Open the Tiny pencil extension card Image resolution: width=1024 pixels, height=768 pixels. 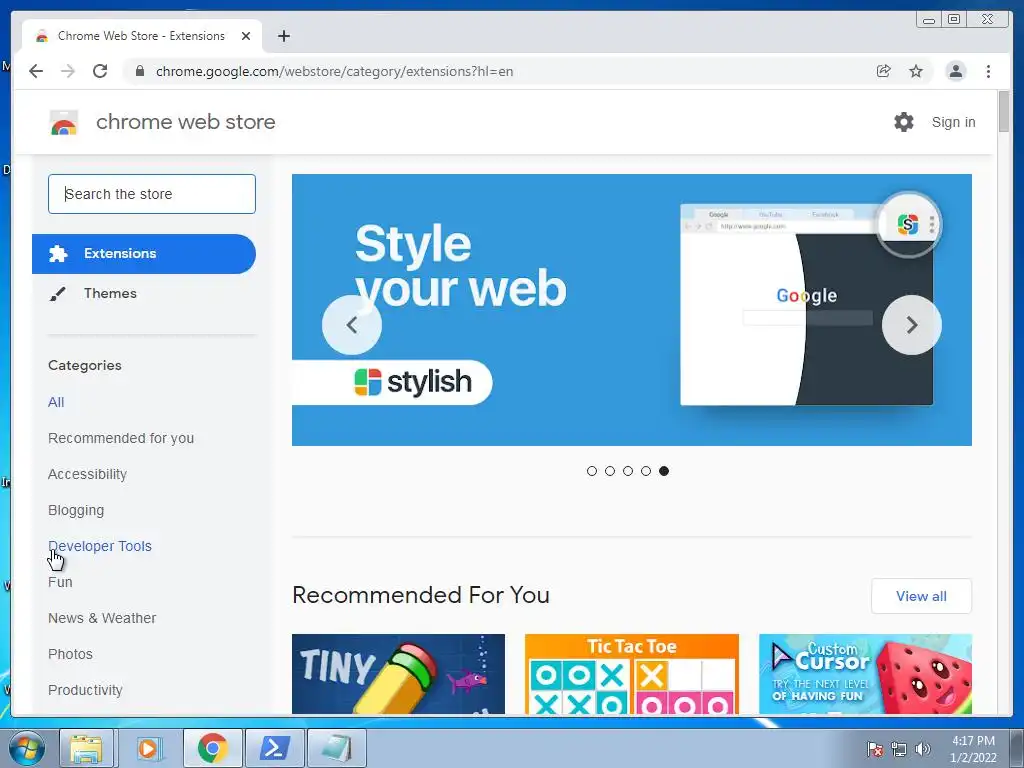398,674
